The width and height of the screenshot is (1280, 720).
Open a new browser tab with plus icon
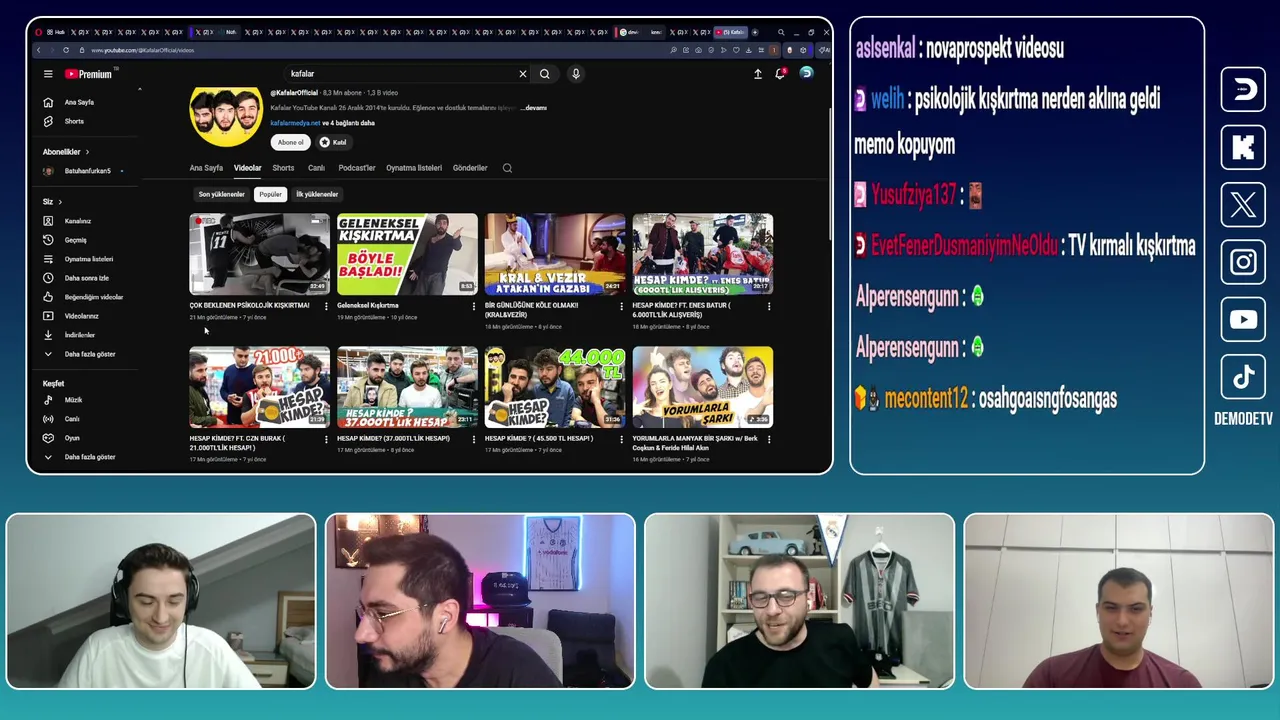coord(755,32)
